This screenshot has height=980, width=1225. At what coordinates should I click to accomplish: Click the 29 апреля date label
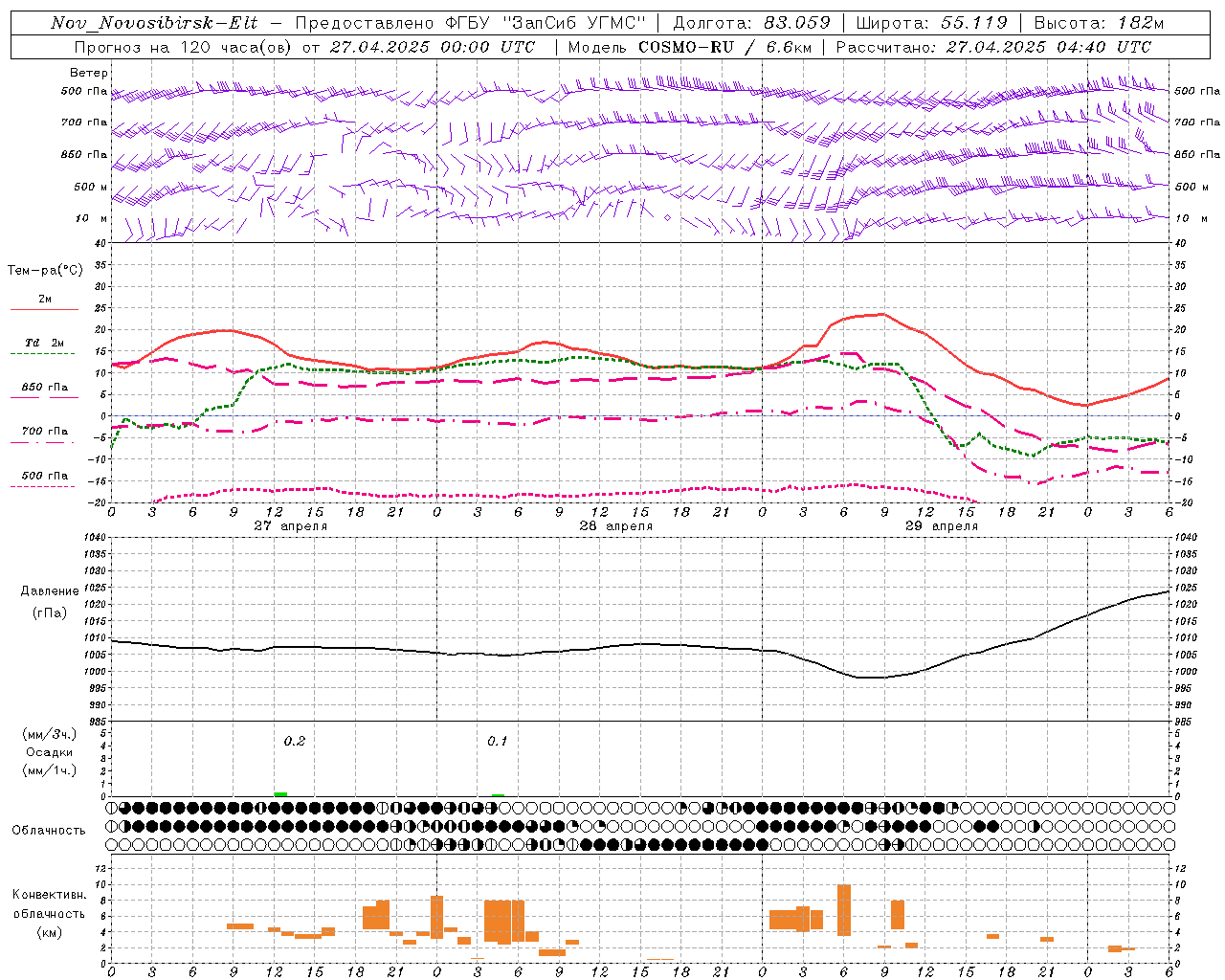(942, 526)
